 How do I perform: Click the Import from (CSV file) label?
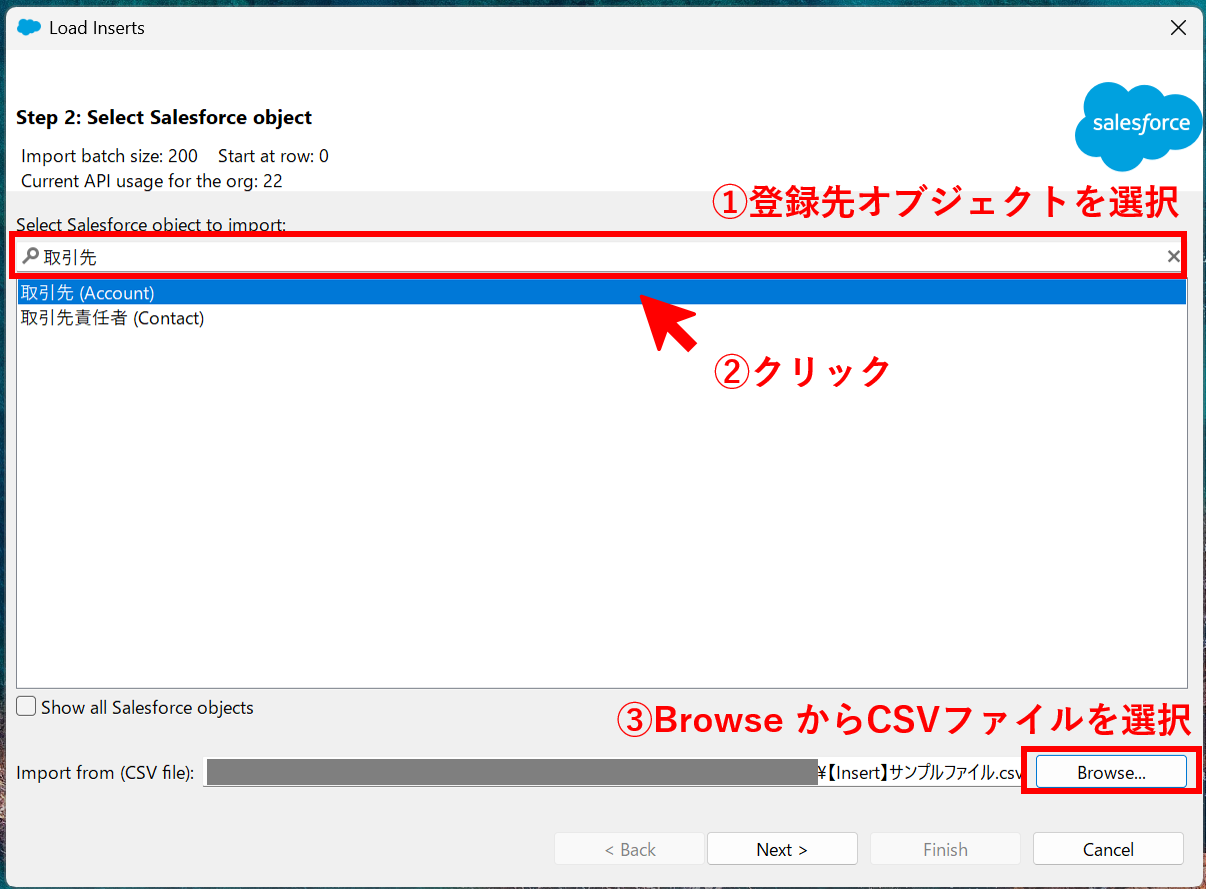pyautogui.click(x=105, y=773)
